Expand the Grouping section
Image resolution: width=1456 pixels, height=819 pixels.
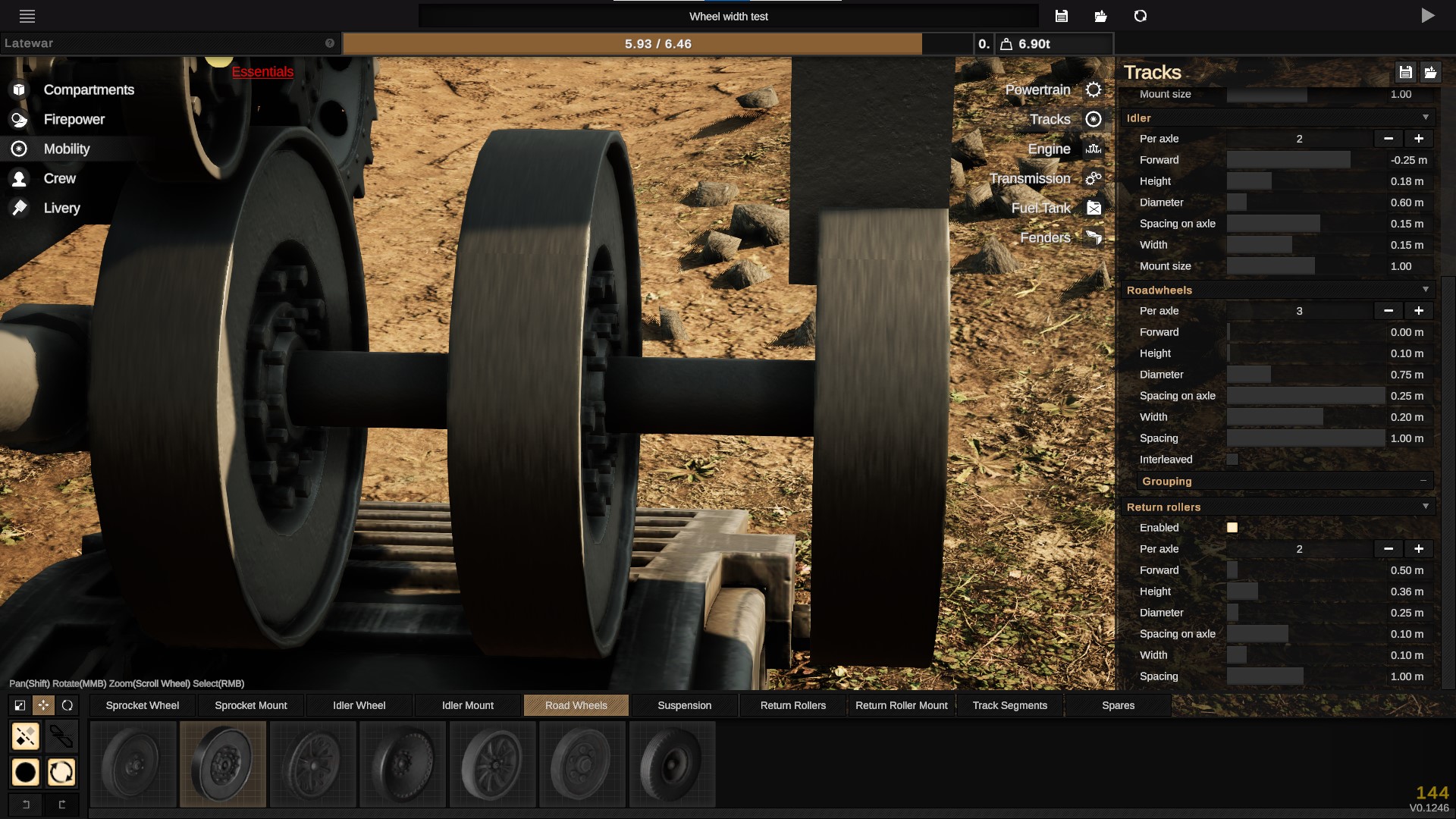pyautogui.click(x=1423, y=481)
